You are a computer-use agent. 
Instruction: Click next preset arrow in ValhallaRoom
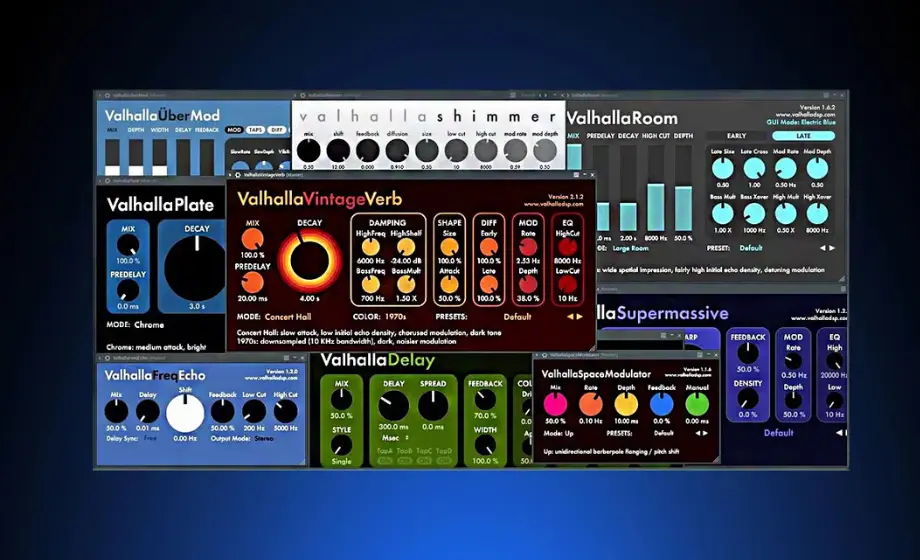(831, 248)
